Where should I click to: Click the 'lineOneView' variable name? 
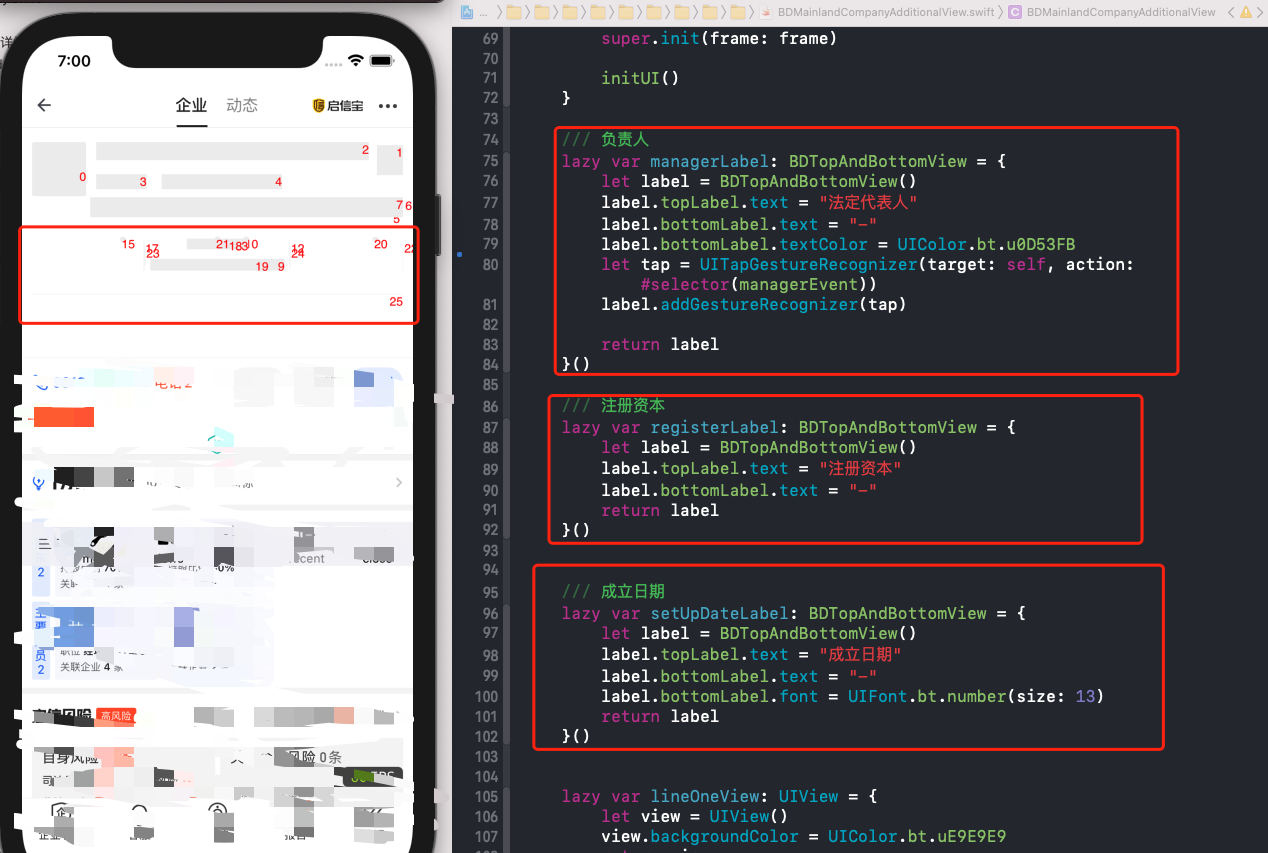pos(704,797)
